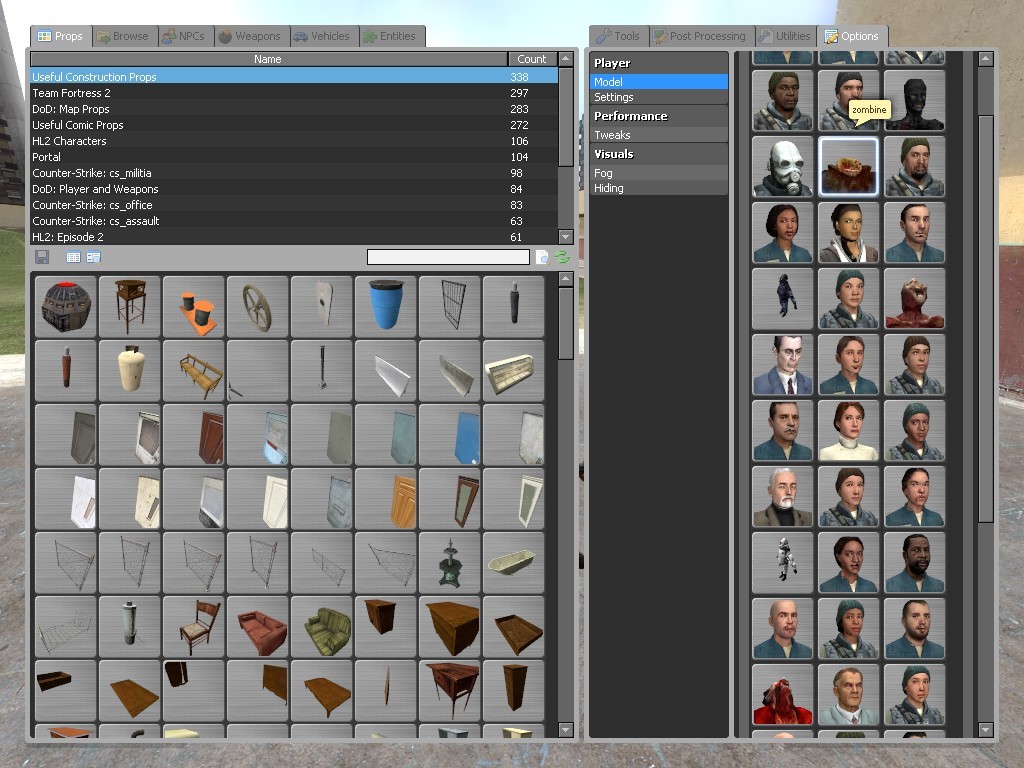Screen dimensions: 1024x768
Task: Click inside the prop search text field
Action: (448, 257)
